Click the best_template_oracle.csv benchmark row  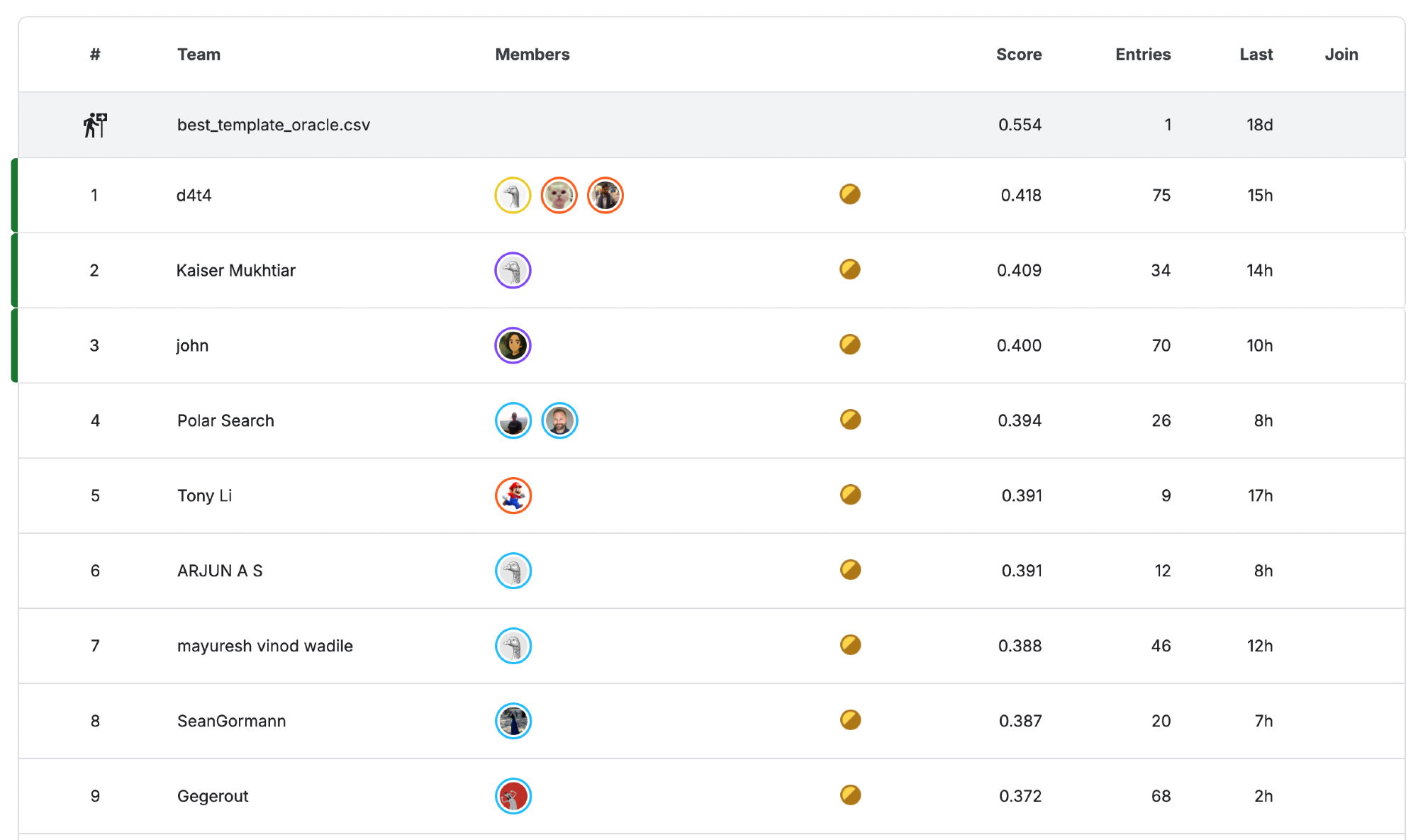click(x=274, y=125)
